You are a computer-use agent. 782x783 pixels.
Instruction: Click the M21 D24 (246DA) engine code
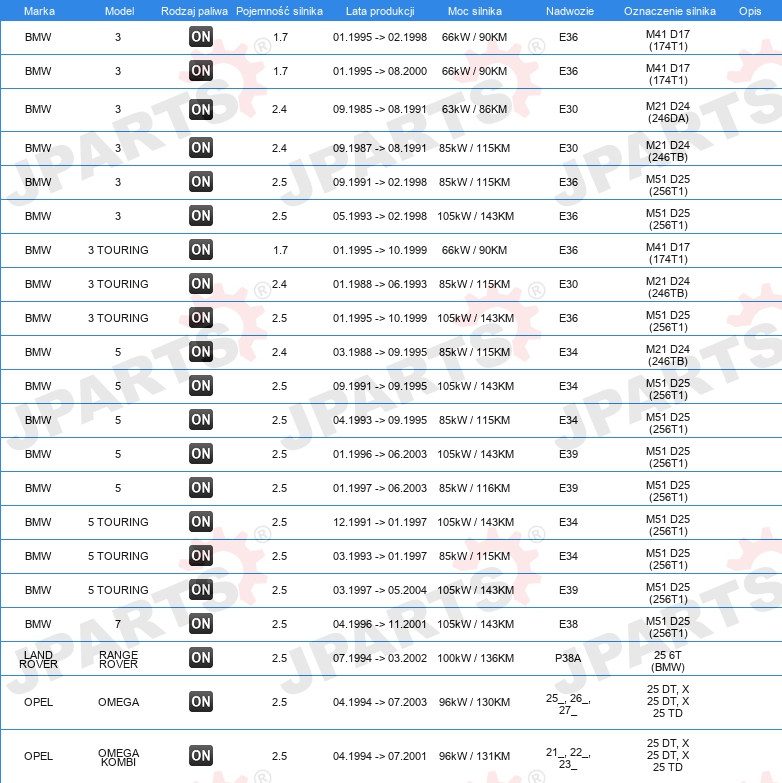[x=668, y=112]
